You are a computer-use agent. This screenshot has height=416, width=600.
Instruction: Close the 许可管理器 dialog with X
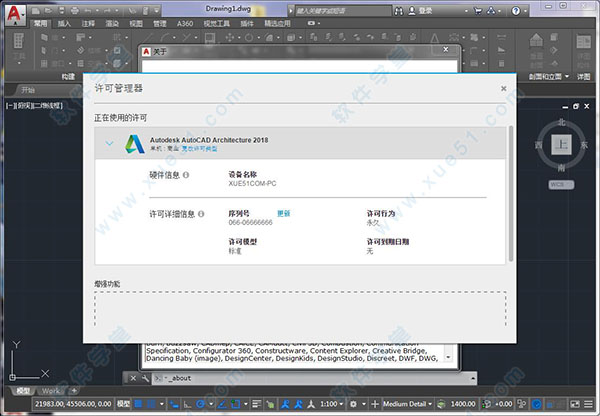pyautogui.click(x=504, y=88)
